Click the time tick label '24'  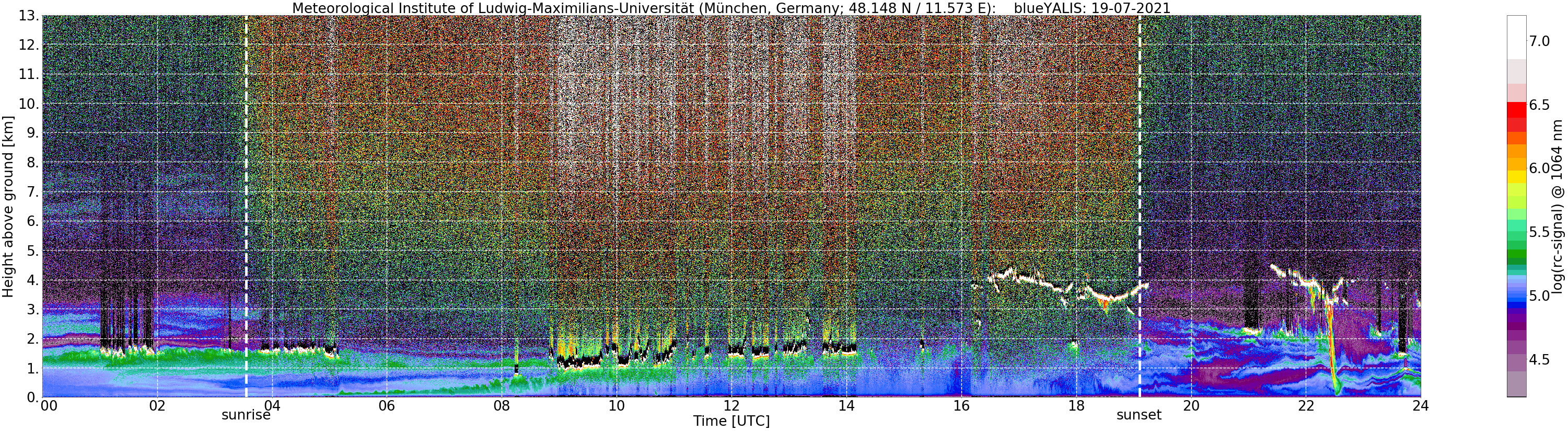pos(1421,406)
